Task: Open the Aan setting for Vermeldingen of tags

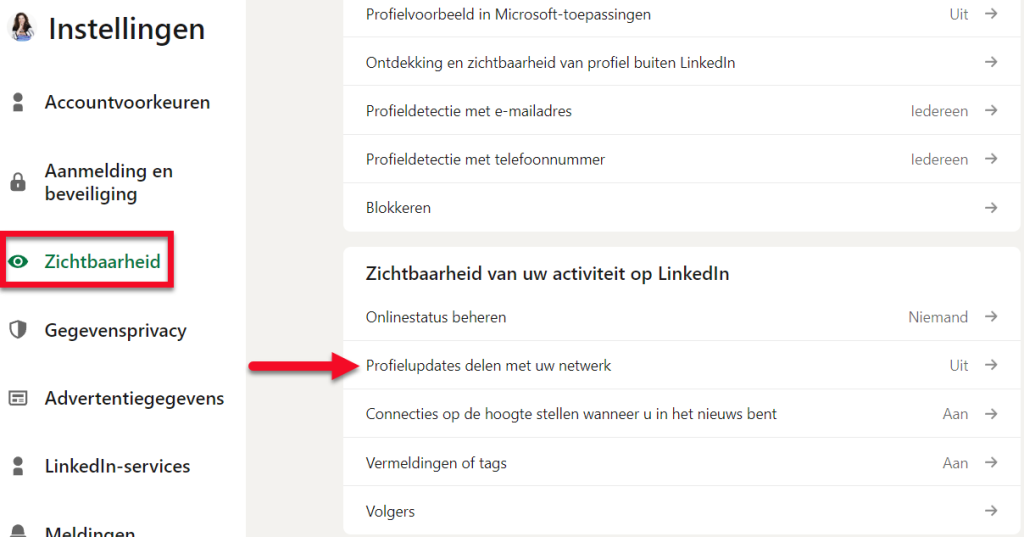Action: pos(955,463)
